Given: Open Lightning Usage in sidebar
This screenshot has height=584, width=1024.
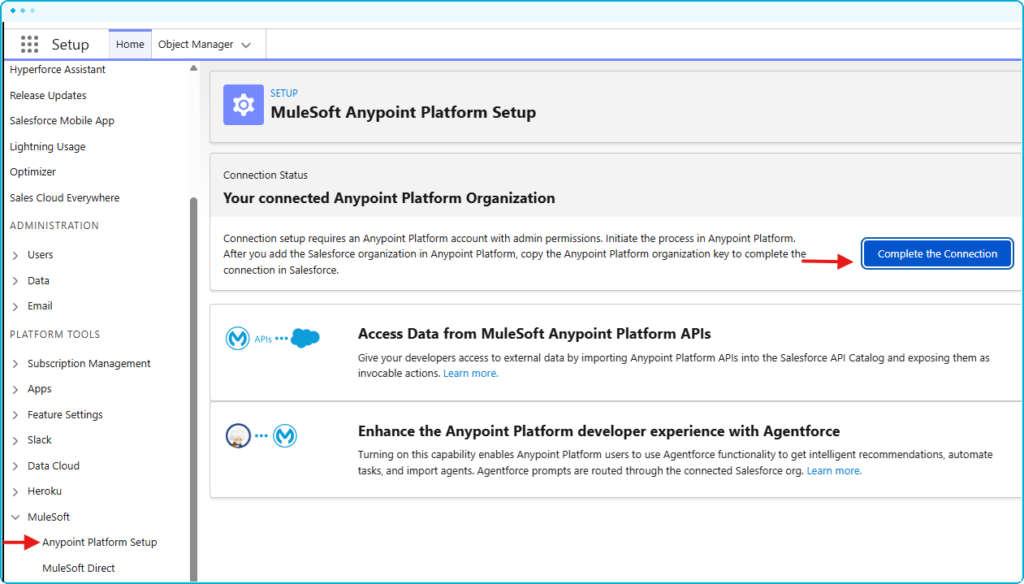Looking at the screenshot, I should pyautogui.click(x=48, y=146).
